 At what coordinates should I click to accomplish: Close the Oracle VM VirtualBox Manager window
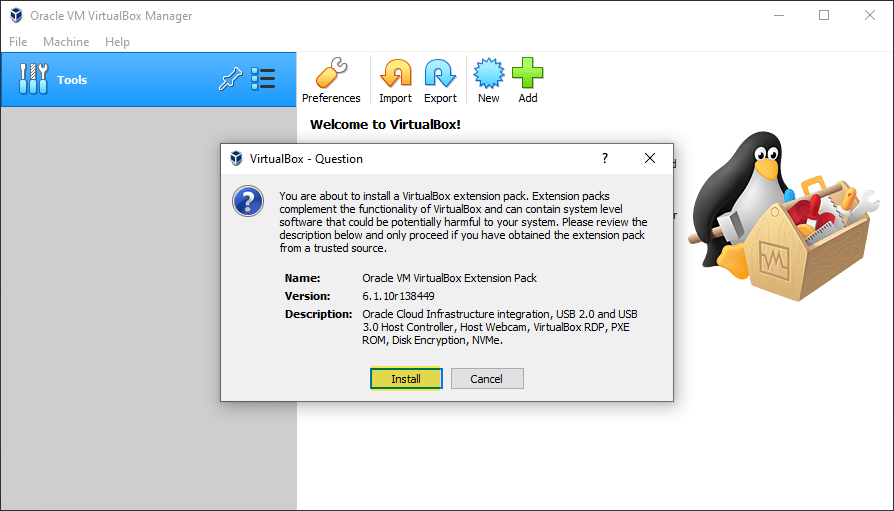(x=869, y=15)
